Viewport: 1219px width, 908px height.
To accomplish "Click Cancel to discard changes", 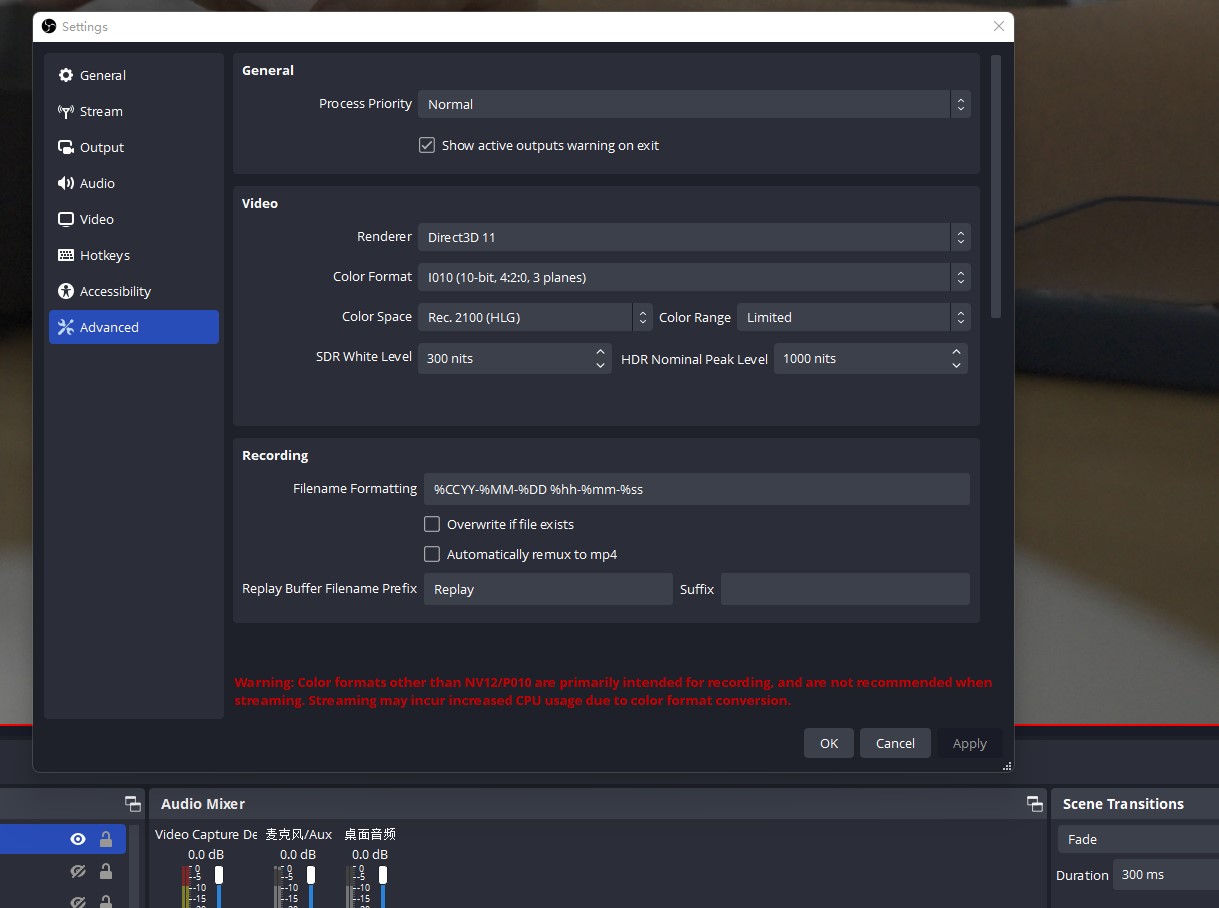I will point(894,743).
